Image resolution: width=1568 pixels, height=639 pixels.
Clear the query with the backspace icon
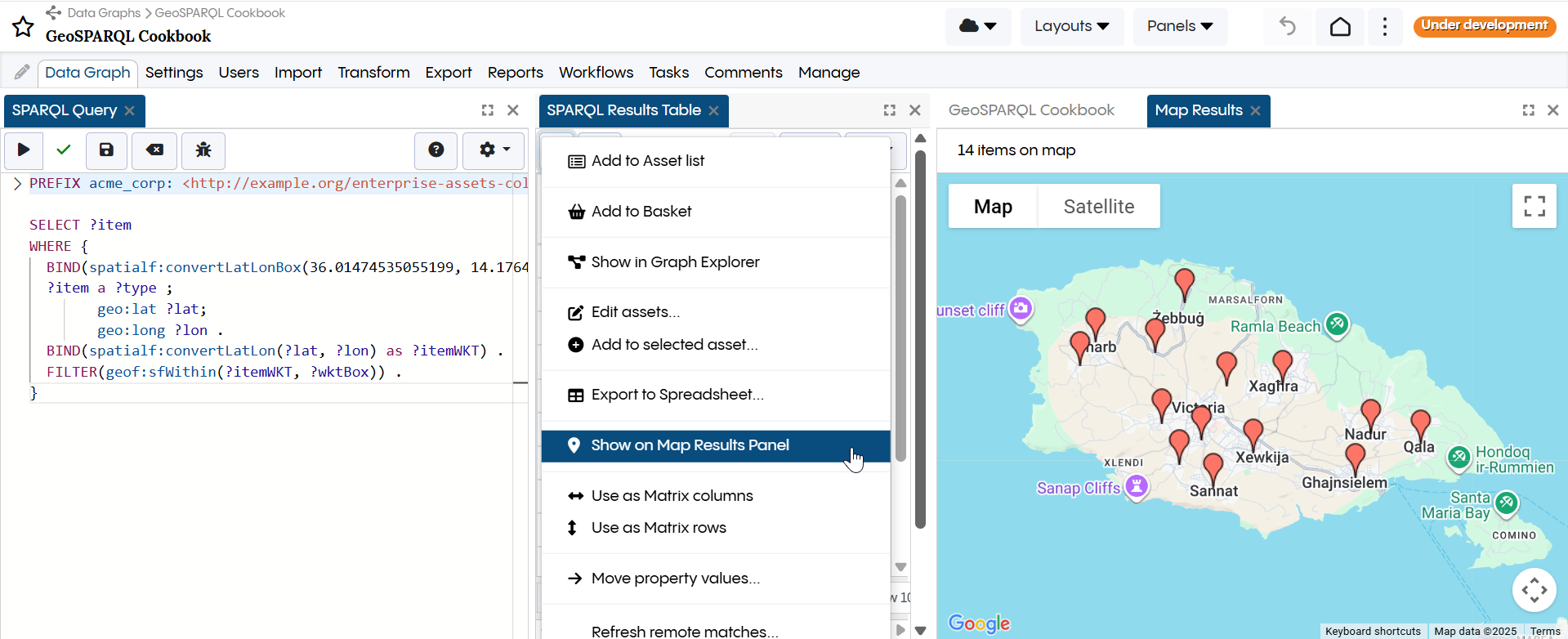(154, 150)
